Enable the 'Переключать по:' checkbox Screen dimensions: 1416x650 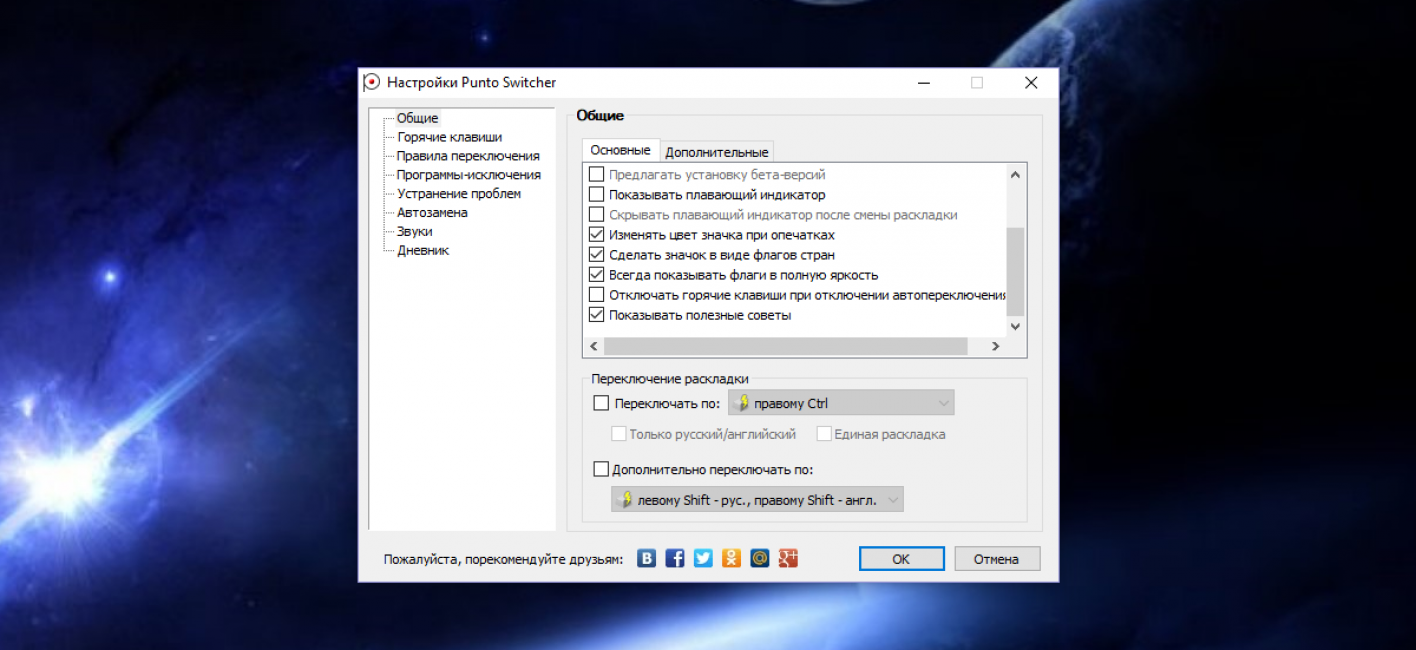point(601,403)
